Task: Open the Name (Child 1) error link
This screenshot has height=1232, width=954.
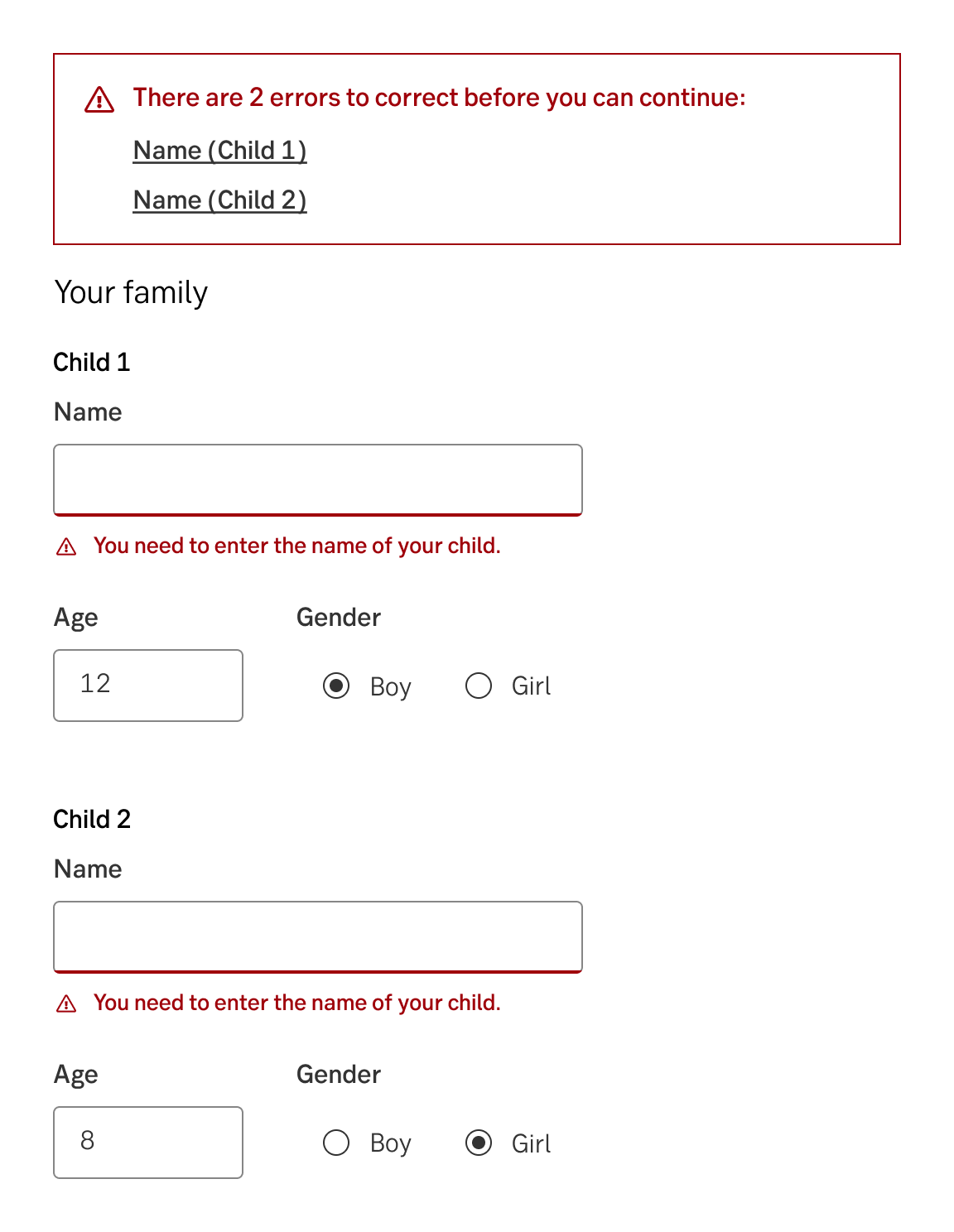Action: [x=219, y=150]
